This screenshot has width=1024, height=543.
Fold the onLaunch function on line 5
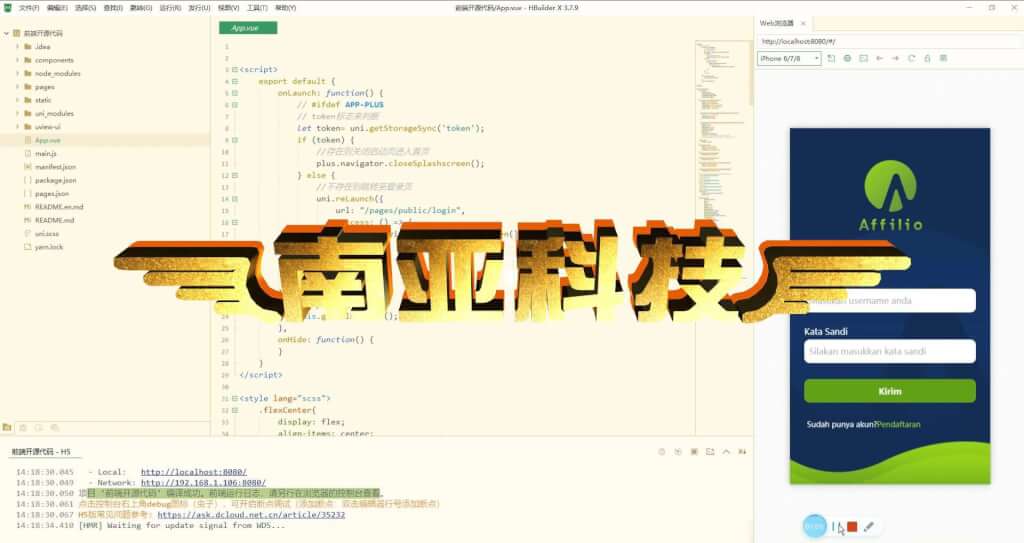pos(235,93)
